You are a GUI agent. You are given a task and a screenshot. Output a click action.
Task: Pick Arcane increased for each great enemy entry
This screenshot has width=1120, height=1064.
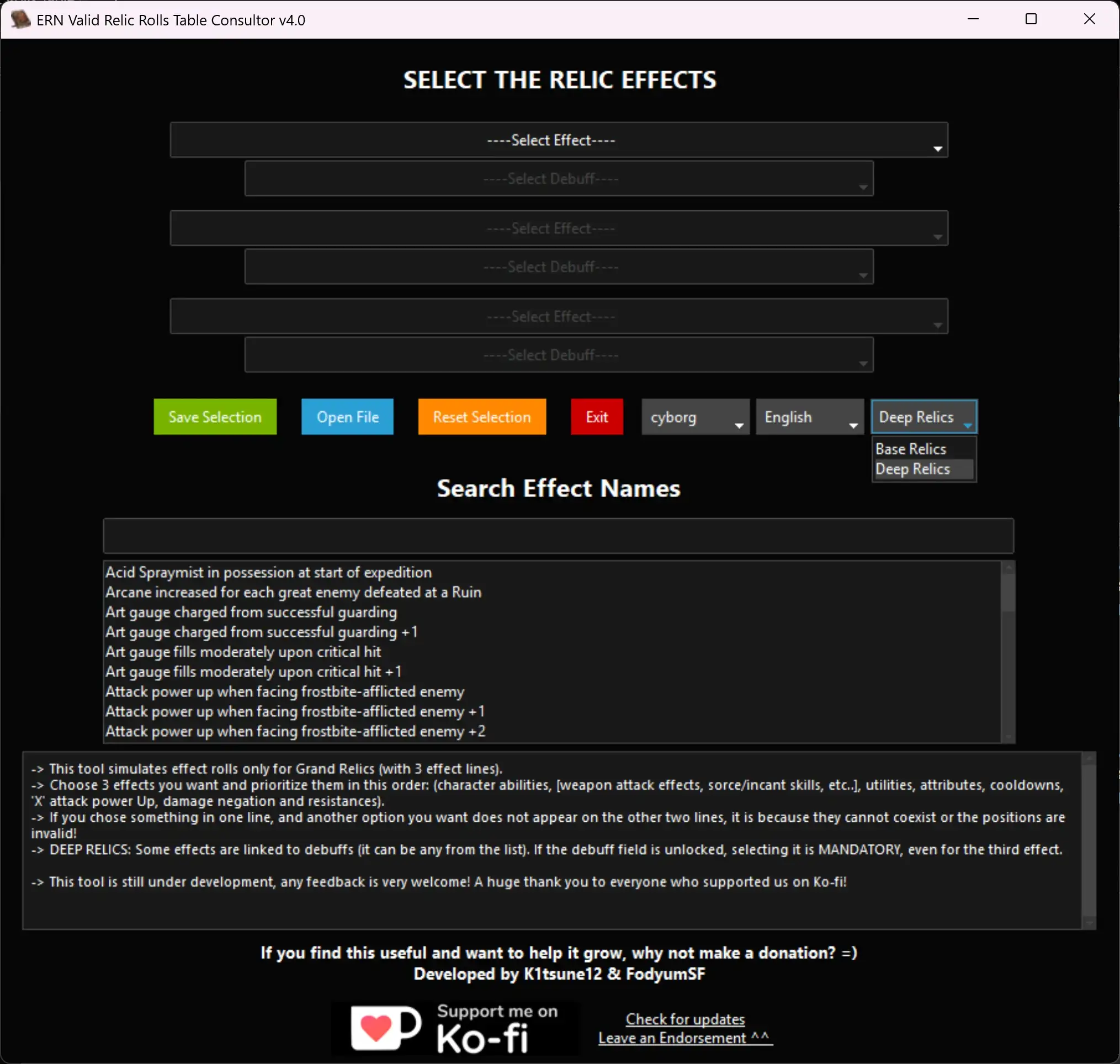point(293,592)
